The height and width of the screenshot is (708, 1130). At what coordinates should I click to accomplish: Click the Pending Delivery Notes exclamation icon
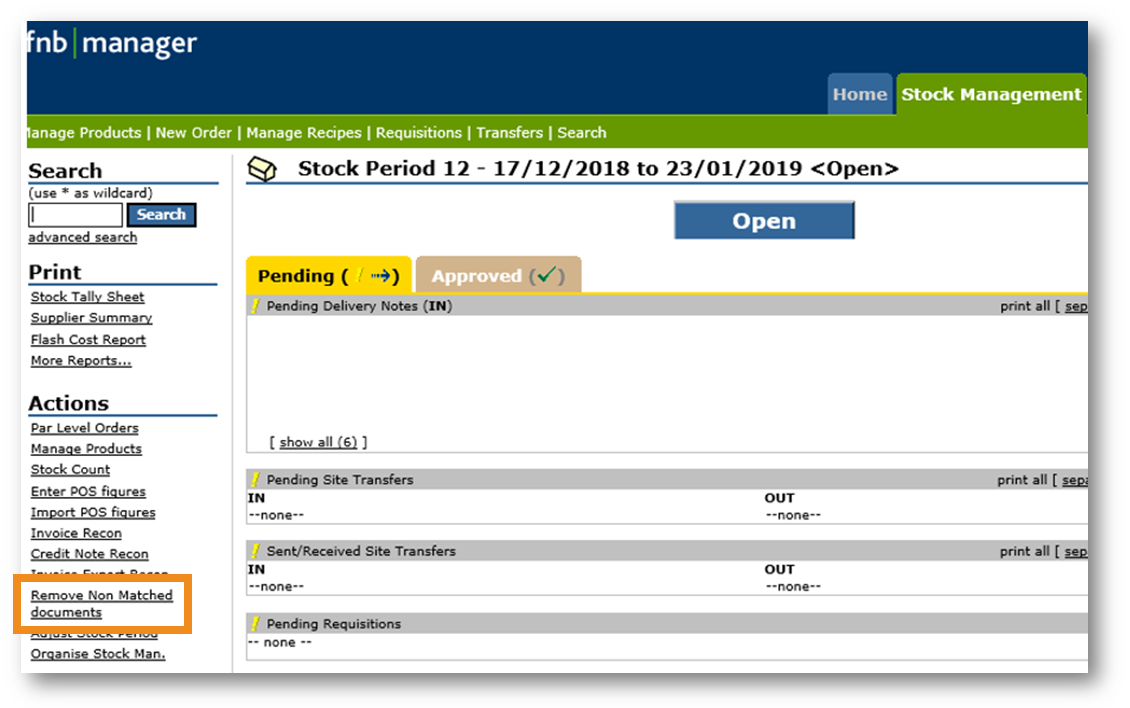(x=256, y=307)
